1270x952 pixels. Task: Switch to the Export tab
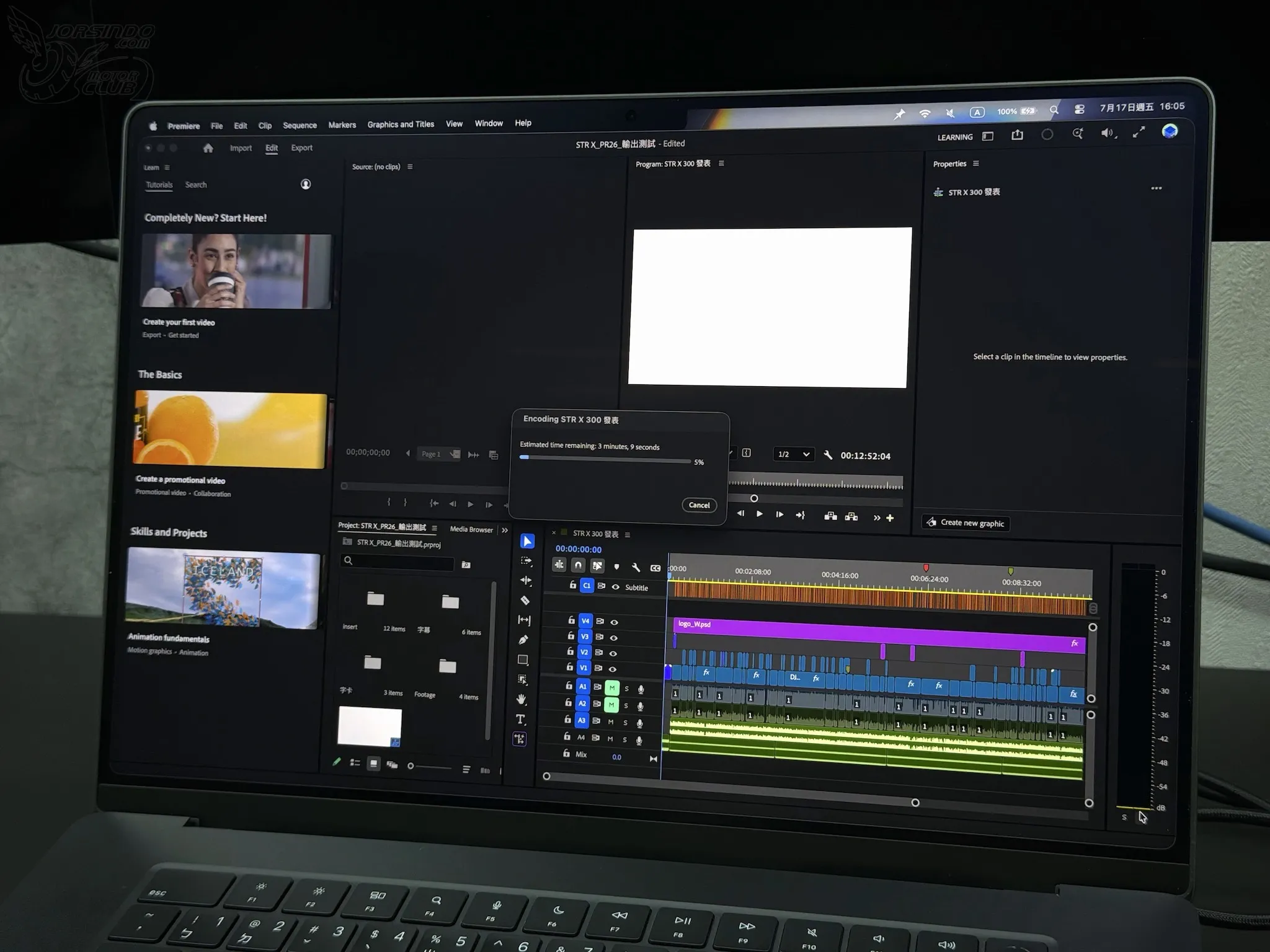(x=302, y=148)
